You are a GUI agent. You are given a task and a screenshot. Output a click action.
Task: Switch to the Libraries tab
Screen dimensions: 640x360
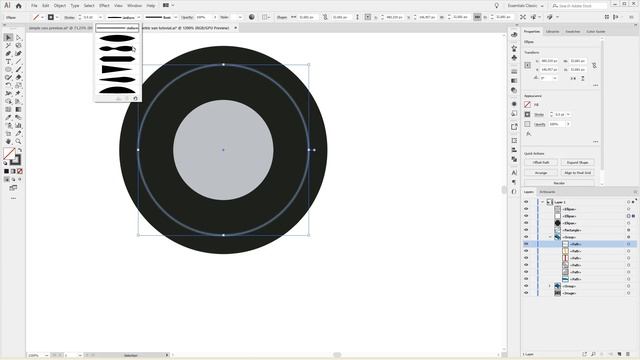552,31
